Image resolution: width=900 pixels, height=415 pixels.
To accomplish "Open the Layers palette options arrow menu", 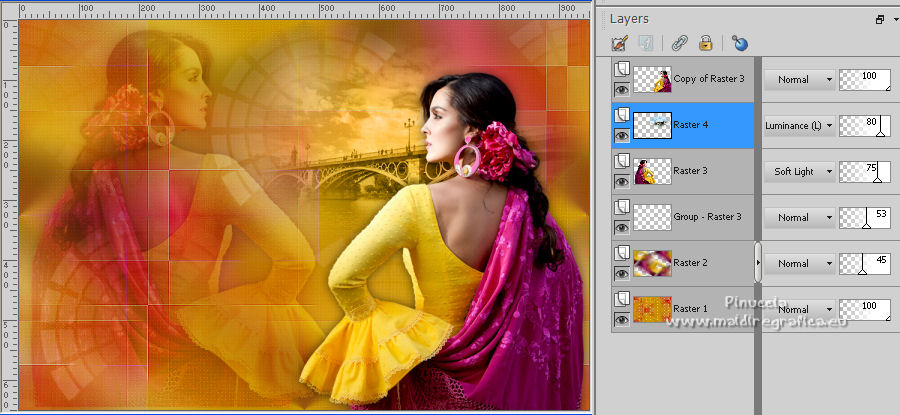I will coord(896,20).
